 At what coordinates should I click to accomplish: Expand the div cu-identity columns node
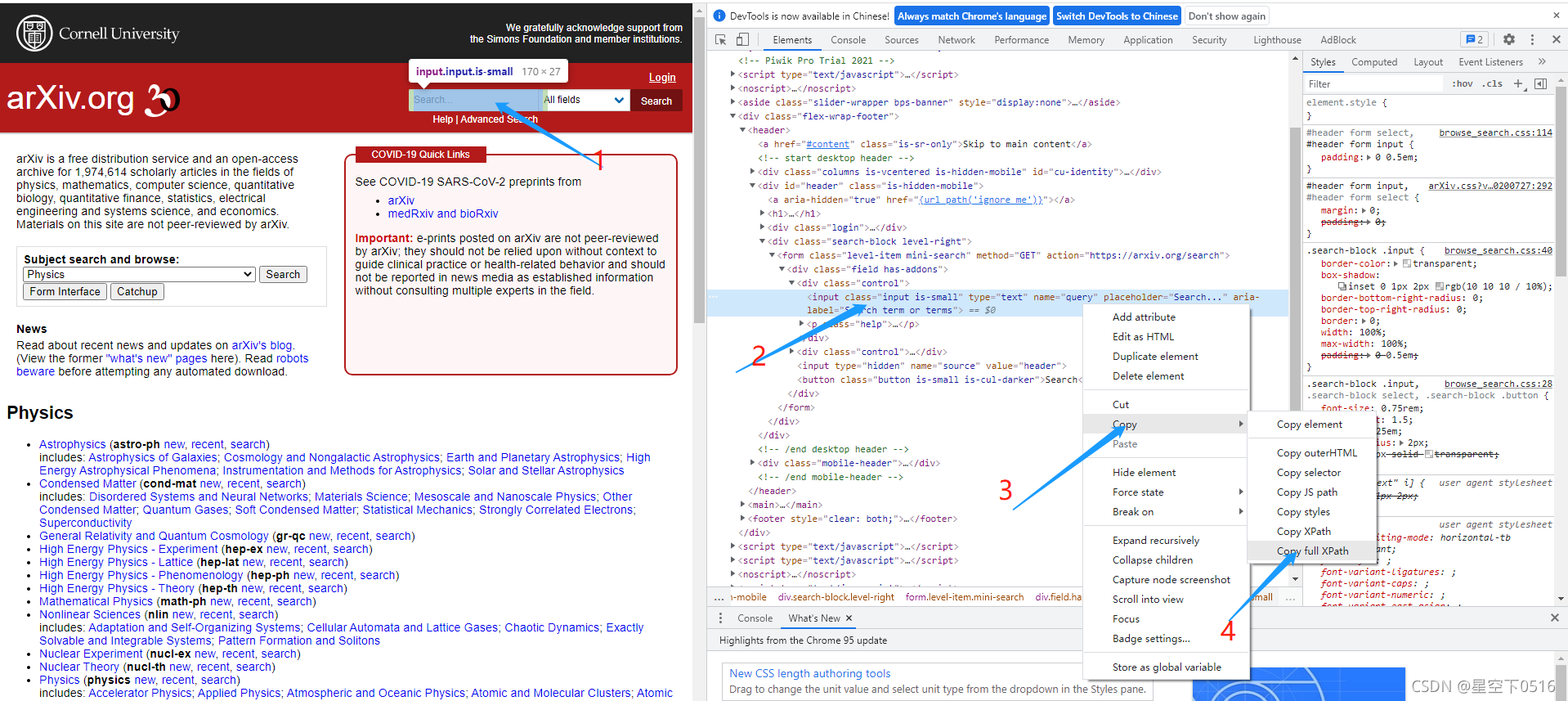point(752,172)
